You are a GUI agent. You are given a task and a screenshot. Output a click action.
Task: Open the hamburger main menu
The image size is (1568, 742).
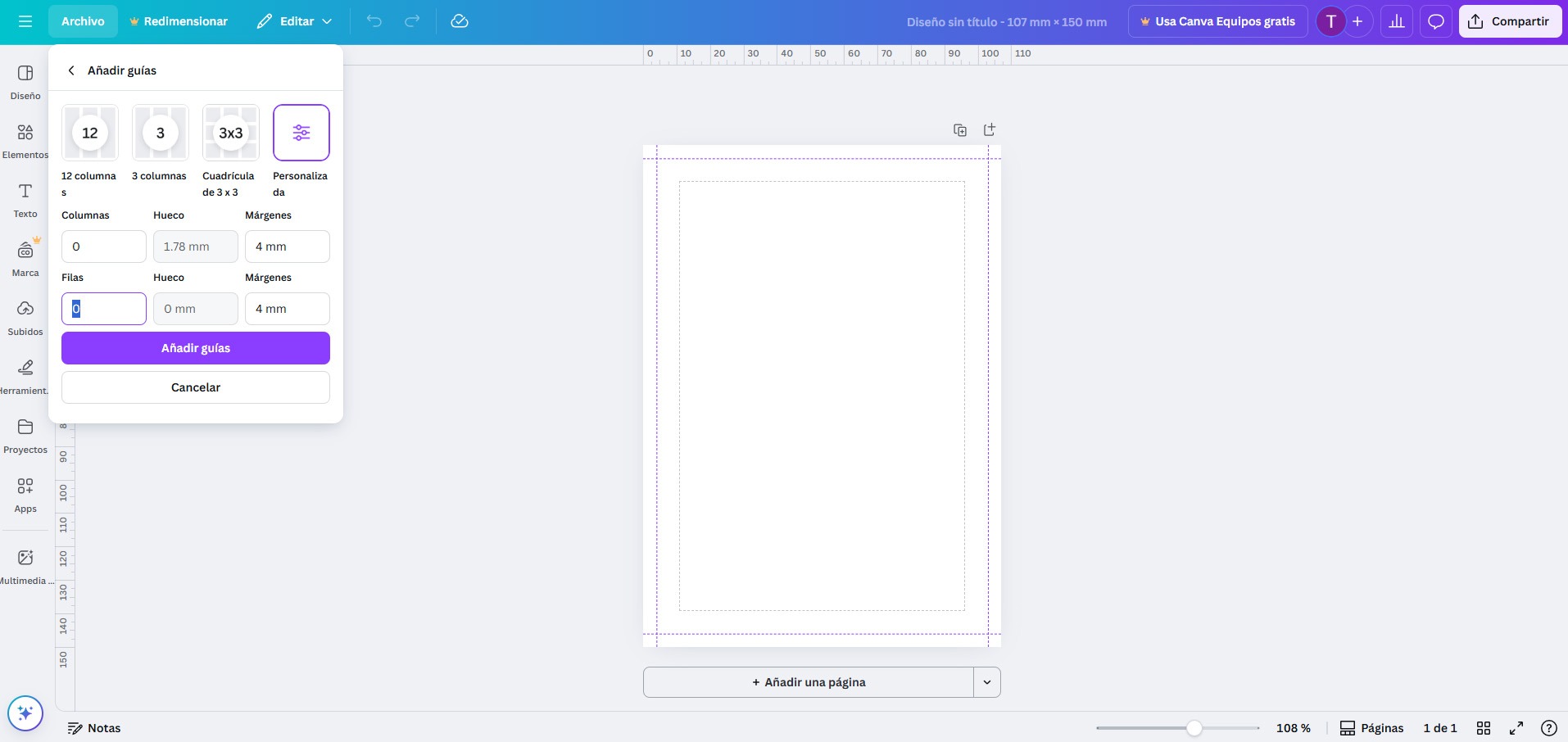[x=25, y=21]
